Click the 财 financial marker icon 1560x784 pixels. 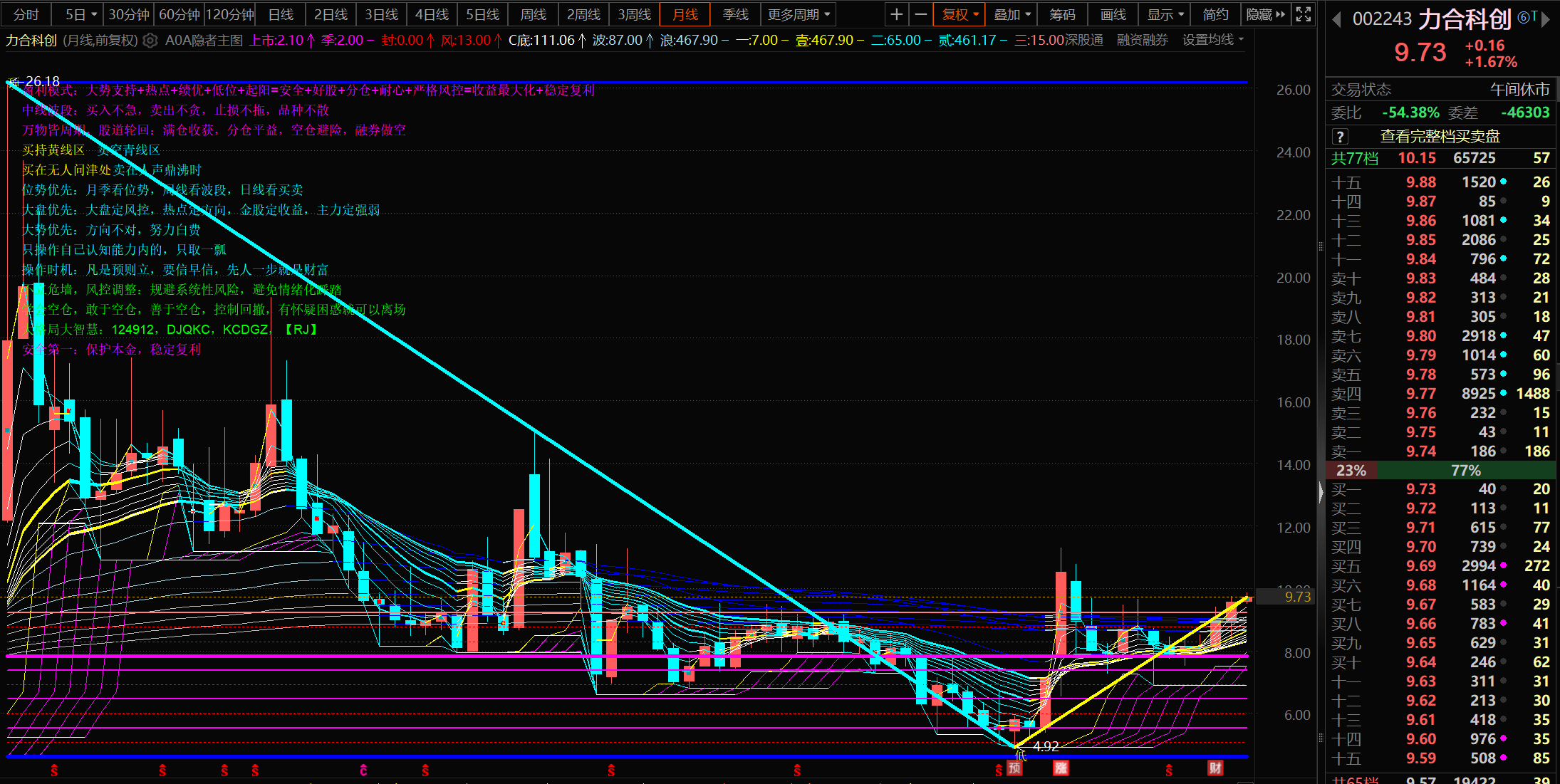coord(1215,768)
